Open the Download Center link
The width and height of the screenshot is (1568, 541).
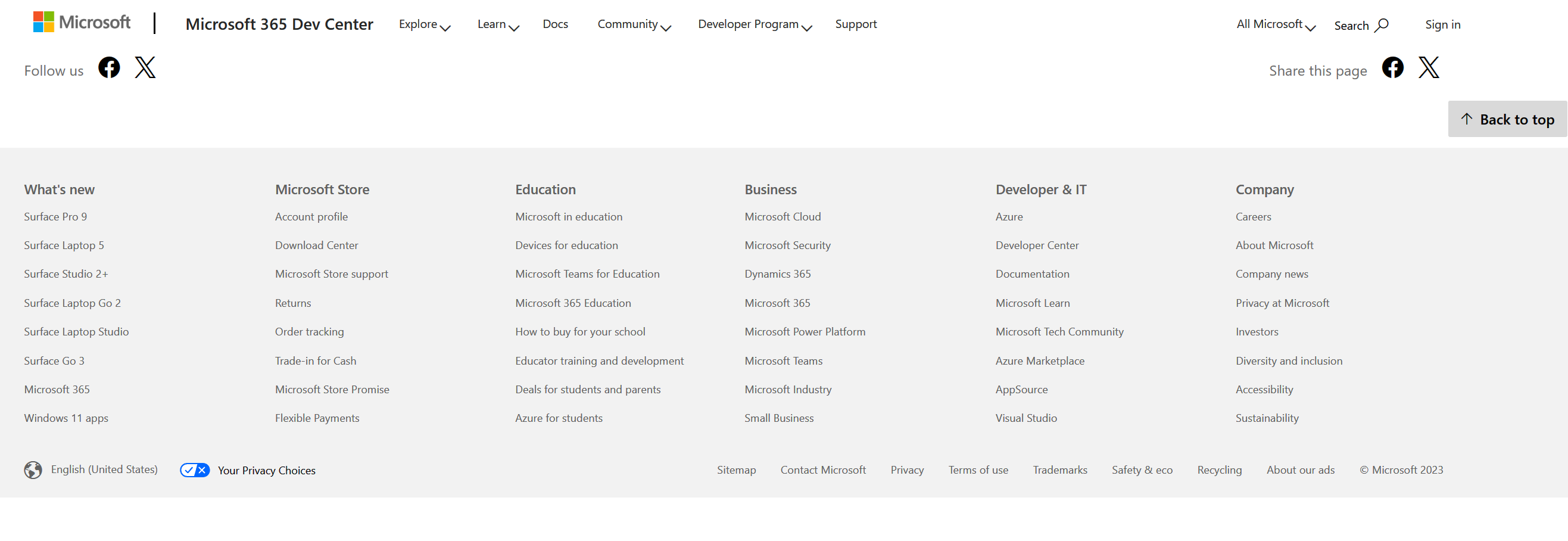317,245
